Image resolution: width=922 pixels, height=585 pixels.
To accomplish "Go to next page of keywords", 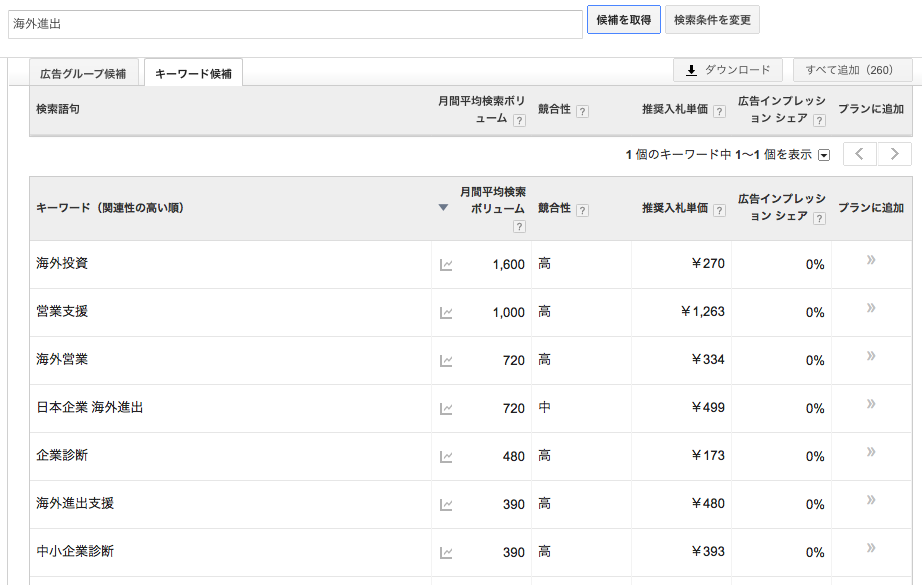I will (x=894, y=154).
